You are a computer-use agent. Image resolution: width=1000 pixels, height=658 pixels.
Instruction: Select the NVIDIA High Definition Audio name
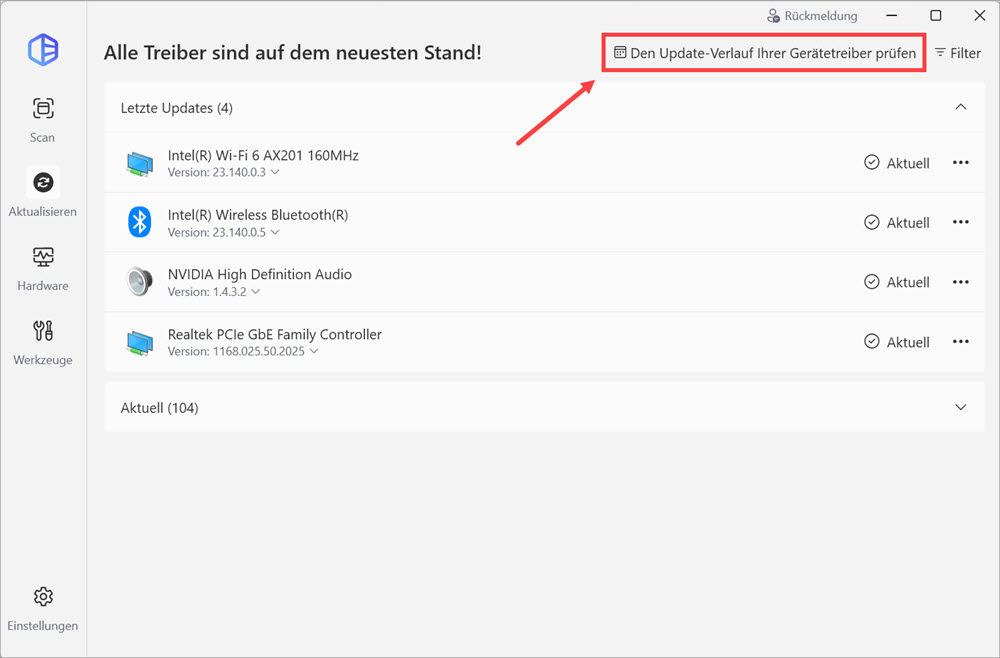[x=260, y=274]
